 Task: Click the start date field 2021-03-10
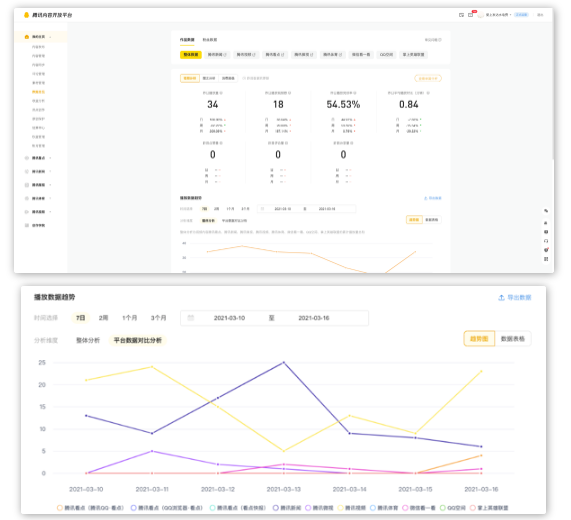pos(229,318)
